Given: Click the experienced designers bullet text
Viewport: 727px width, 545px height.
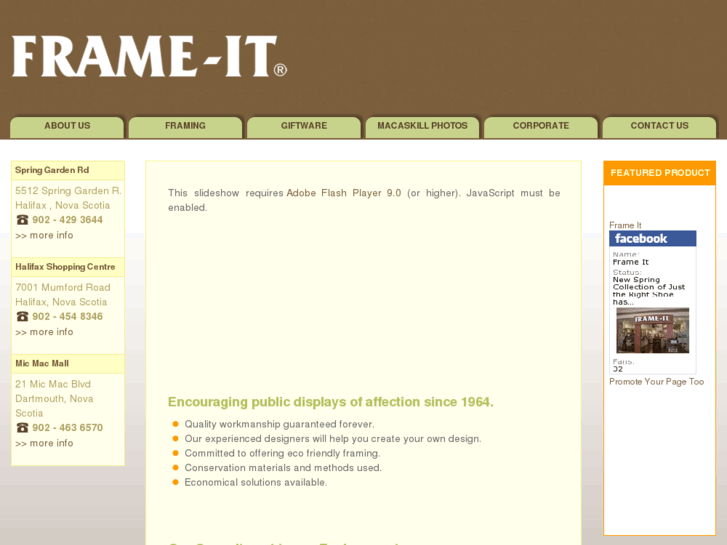Looking at the screenshot, I should point(333,439).
